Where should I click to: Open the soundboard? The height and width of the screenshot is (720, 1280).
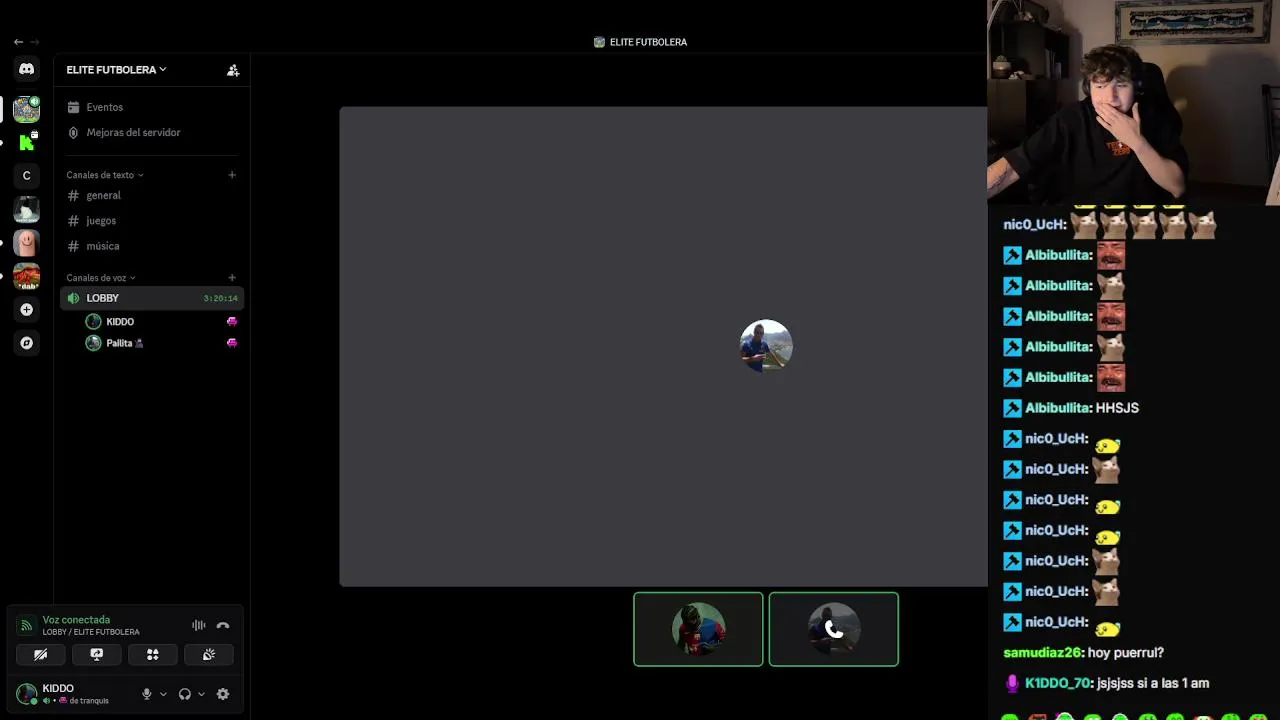tap(209, 654)
